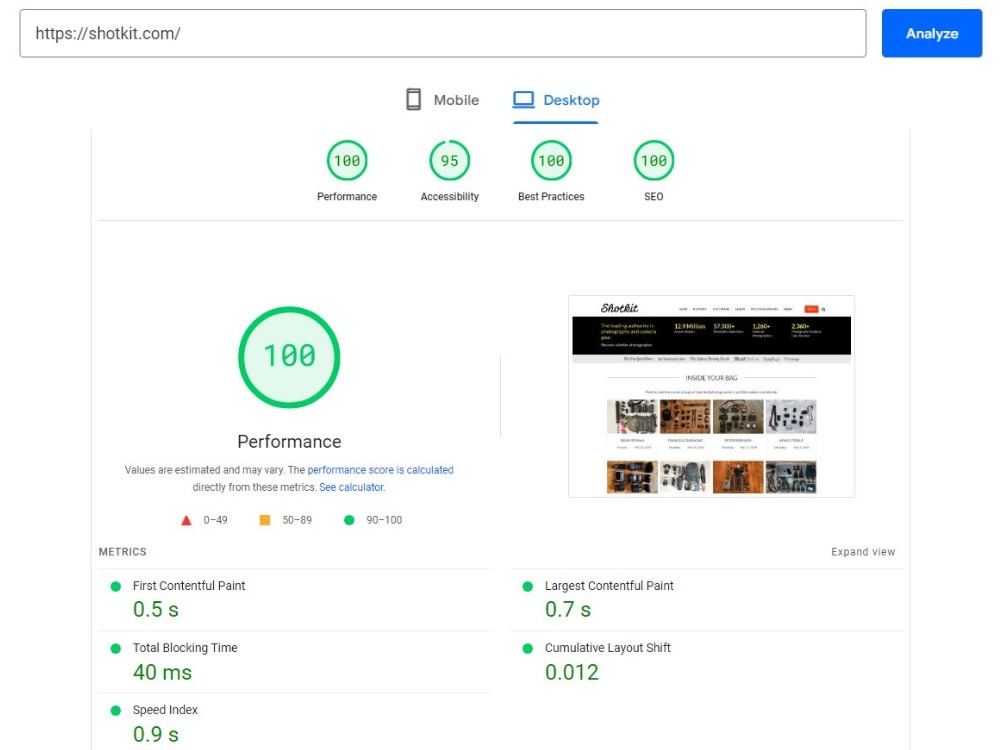
Task: Click the Accessibility label
Action: (x=450, y=196)
